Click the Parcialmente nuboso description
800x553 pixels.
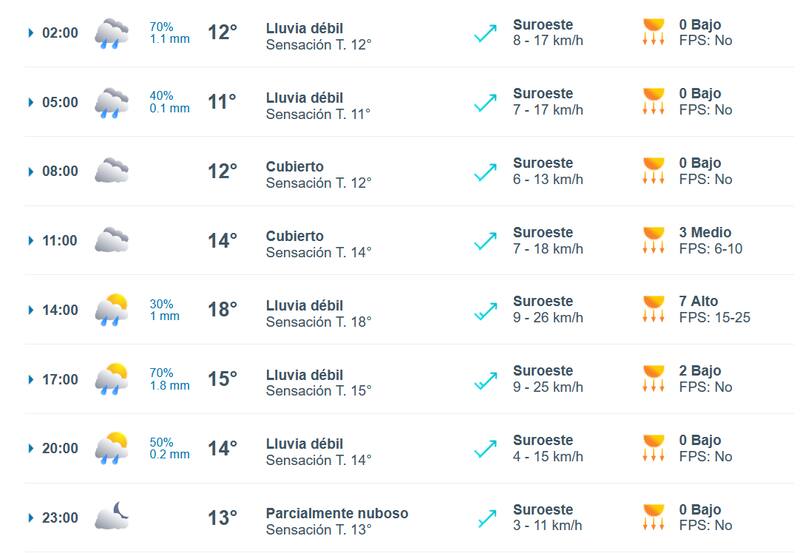point(336,513)
